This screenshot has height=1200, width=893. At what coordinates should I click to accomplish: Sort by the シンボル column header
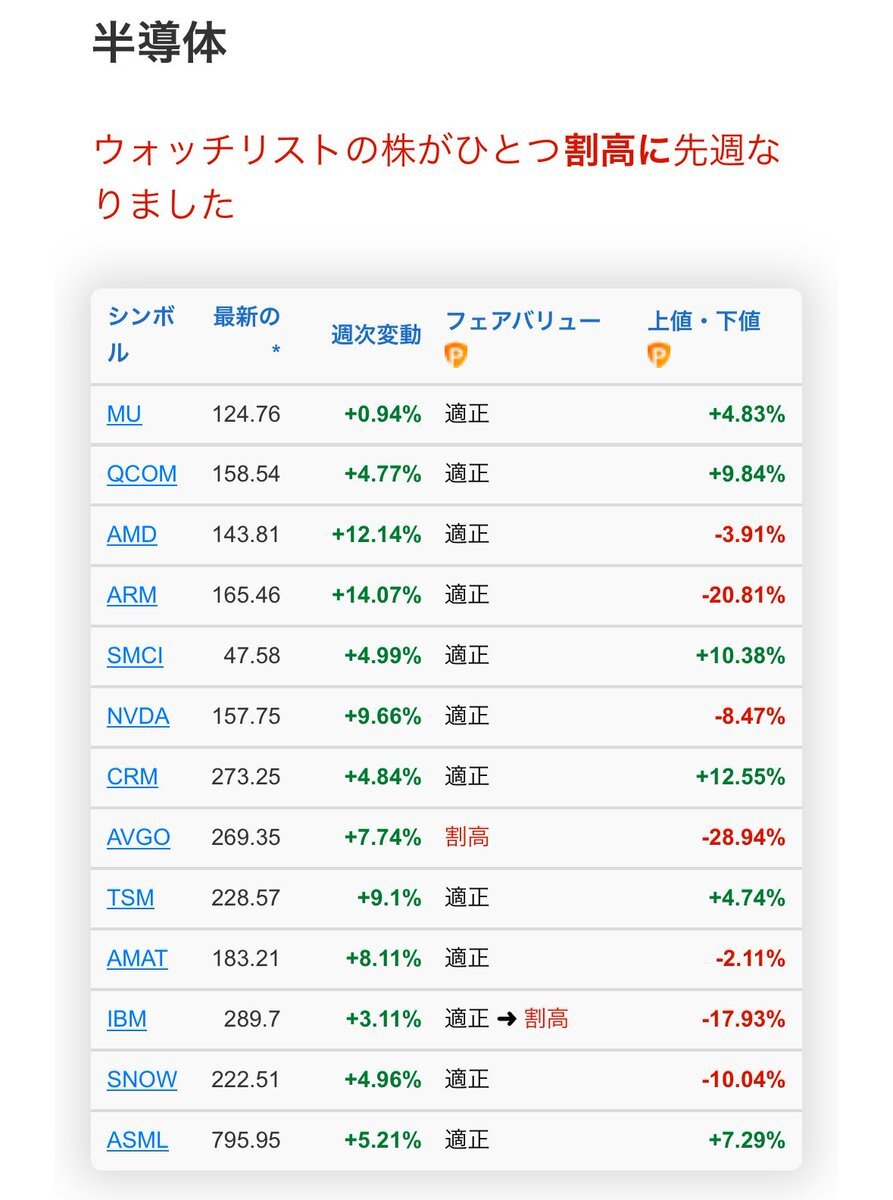tap(141, 336)
